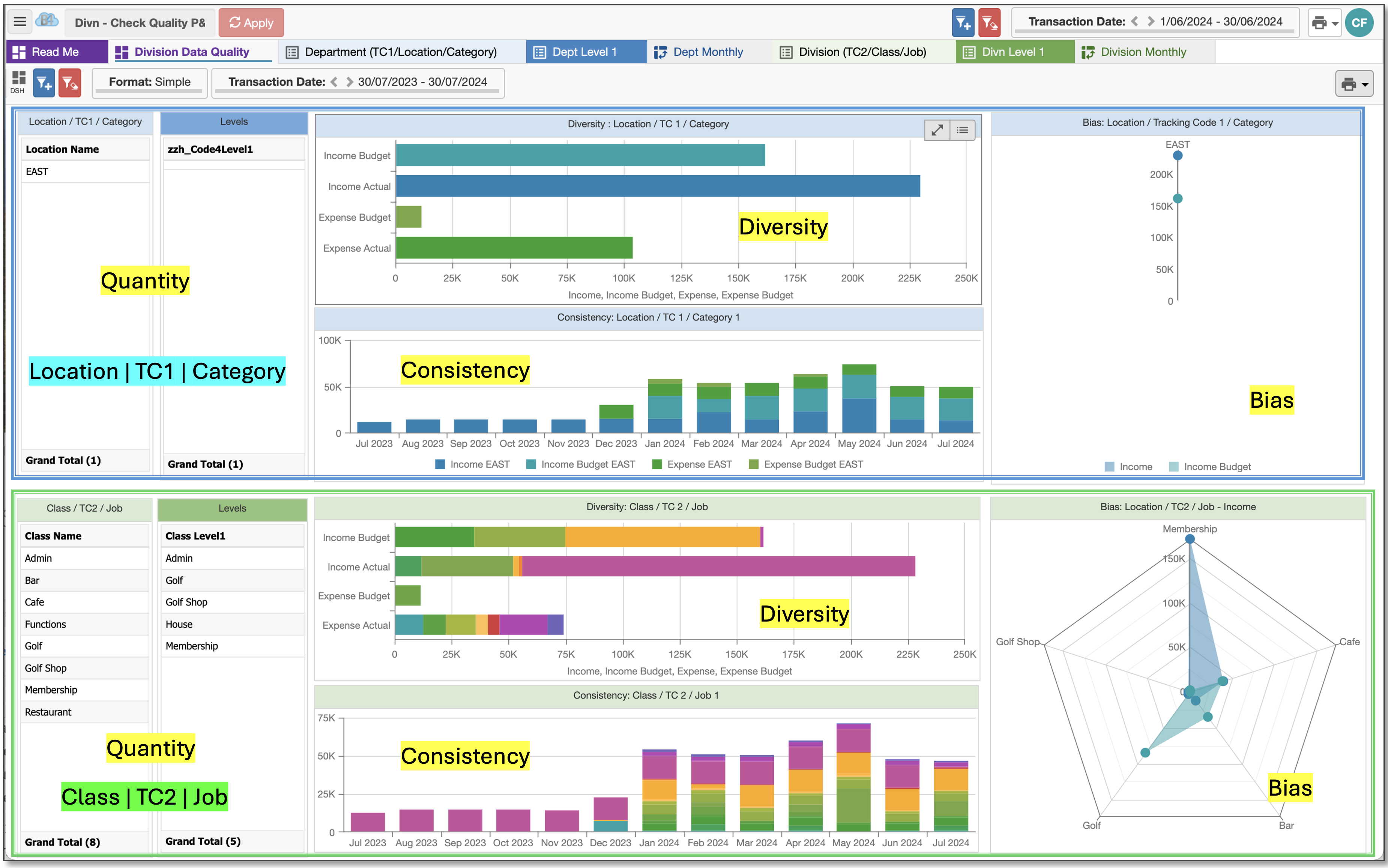The image size is (1388, 868).
Task: Open the Format: Simple selector
Action: [149, 82]
